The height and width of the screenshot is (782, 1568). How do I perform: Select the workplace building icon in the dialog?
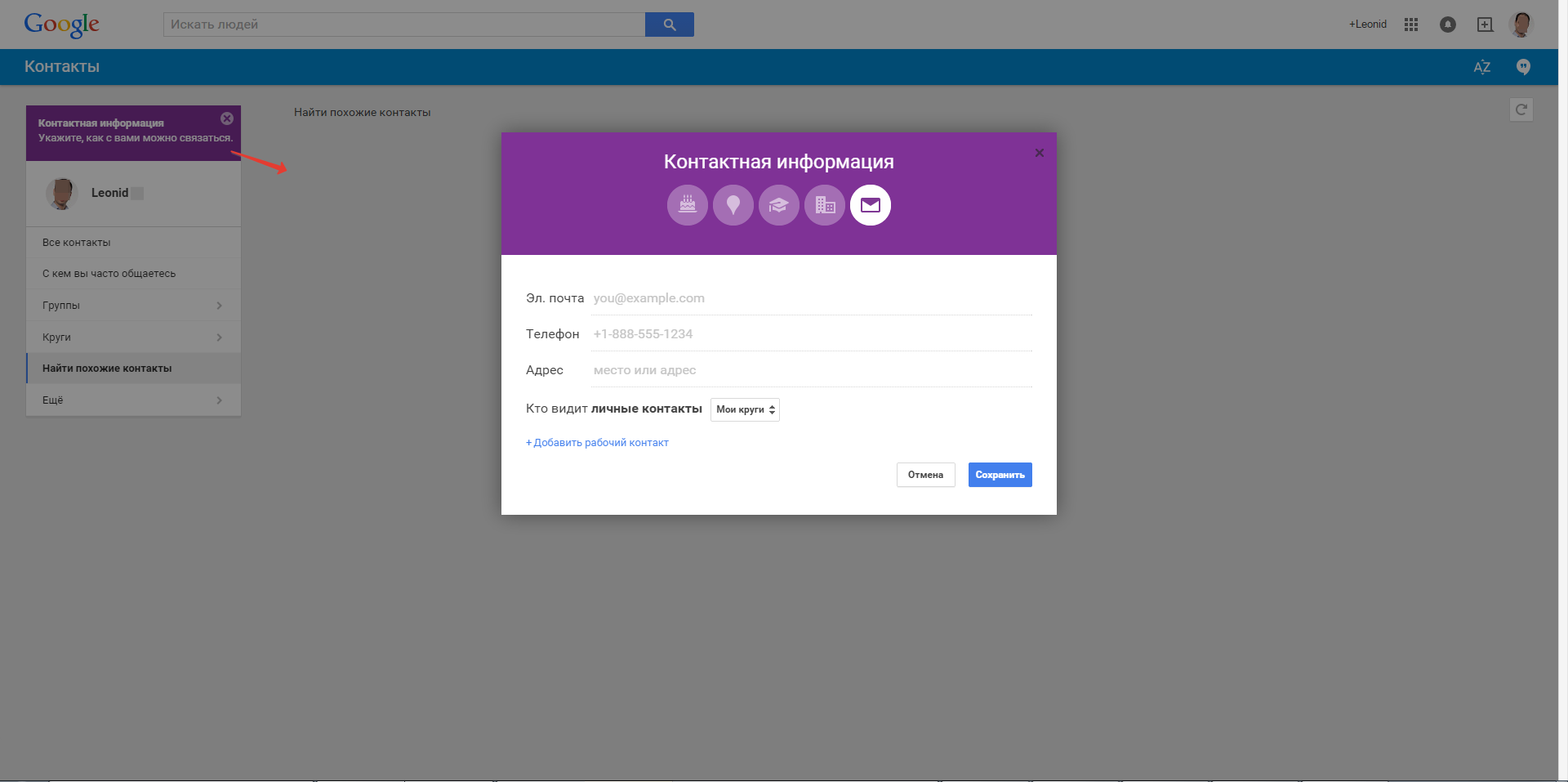pos(824,205)
